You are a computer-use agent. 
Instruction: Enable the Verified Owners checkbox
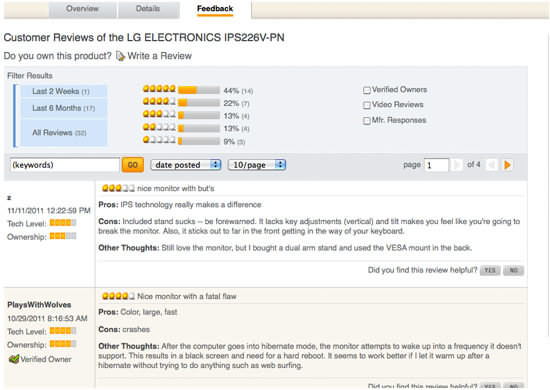(x=367, y=90)
